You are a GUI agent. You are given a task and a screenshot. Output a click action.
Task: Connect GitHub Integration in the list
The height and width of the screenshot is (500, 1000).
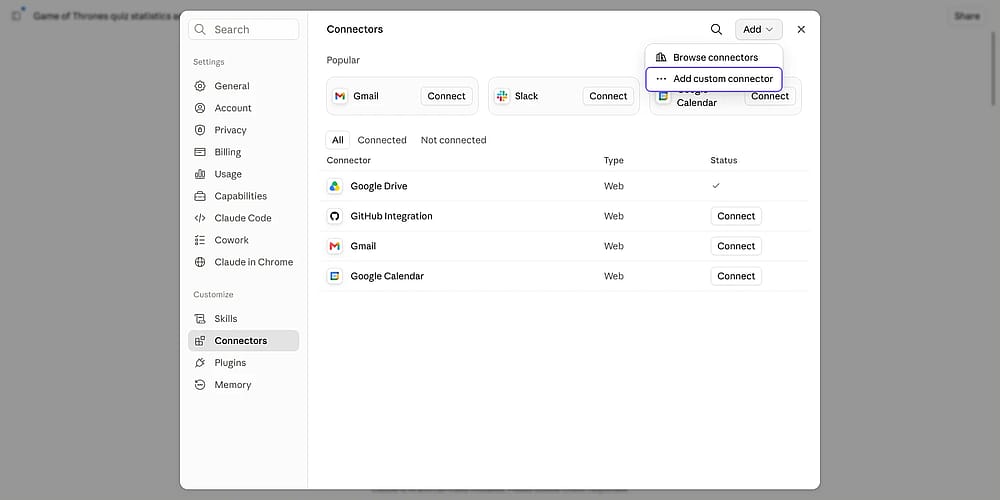coord(736,216)
